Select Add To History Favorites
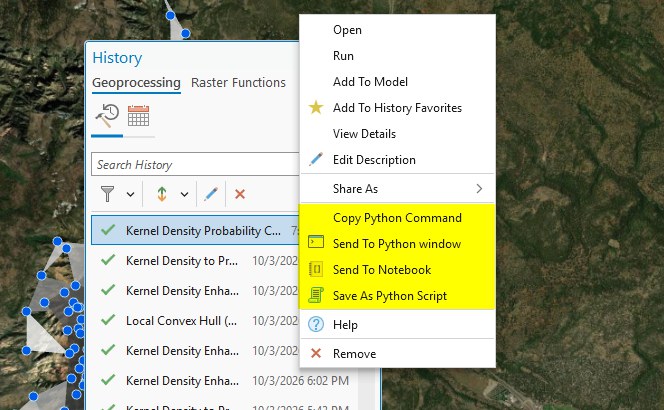664x410 pixels. point(397,108)
